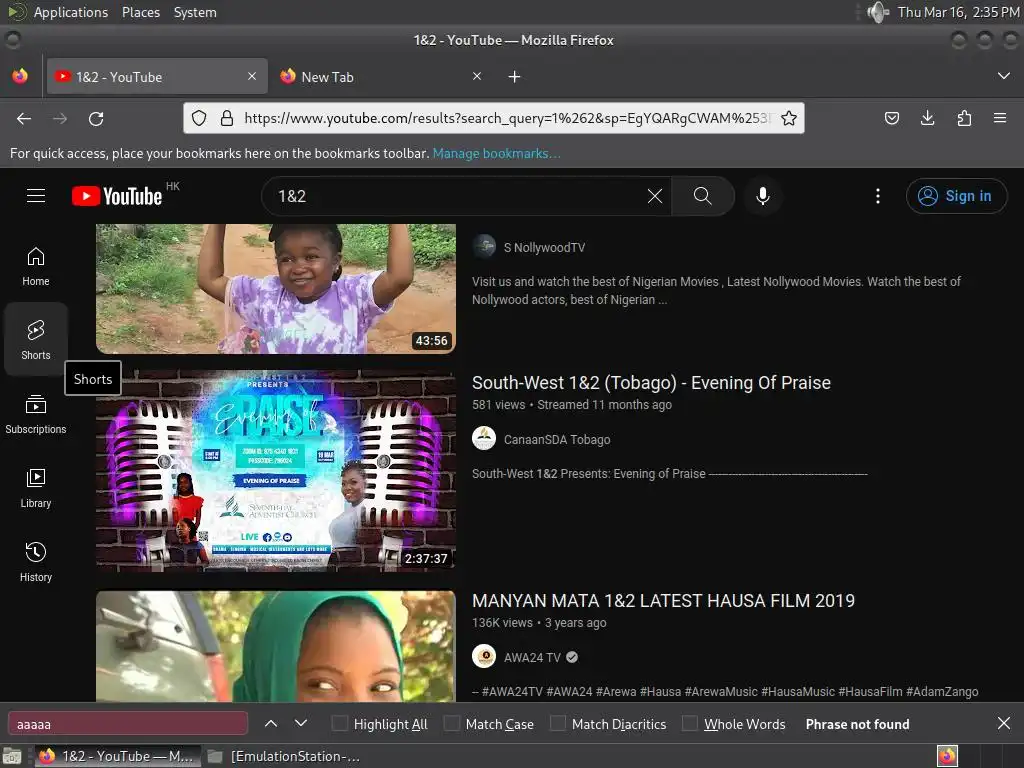Open Subscriptions in YouTube sidebar

(x=36, y=414)
